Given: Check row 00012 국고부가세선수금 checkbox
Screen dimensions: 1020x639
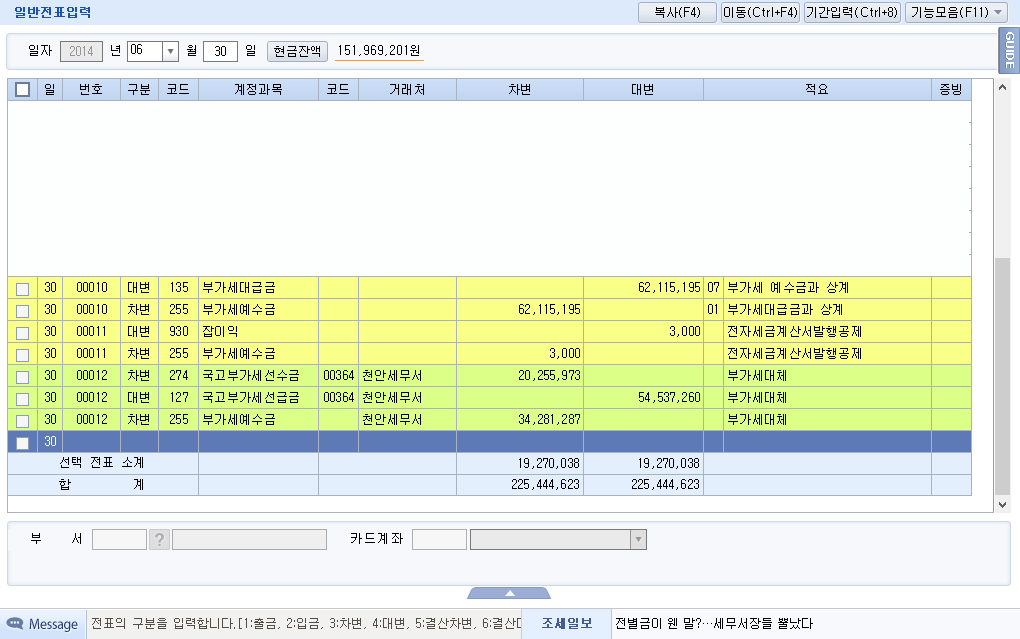Looking at the screenshot, I should click(23, 377).
